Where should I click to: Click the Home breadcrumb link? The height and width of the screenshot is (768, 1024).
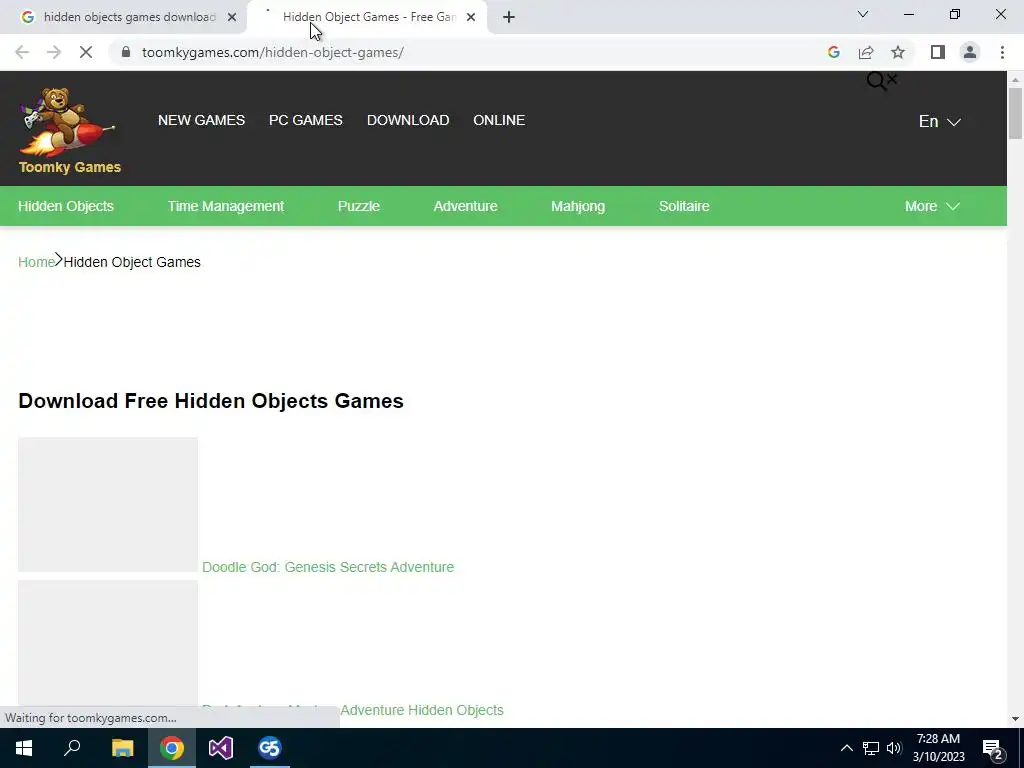click(36, 262)
